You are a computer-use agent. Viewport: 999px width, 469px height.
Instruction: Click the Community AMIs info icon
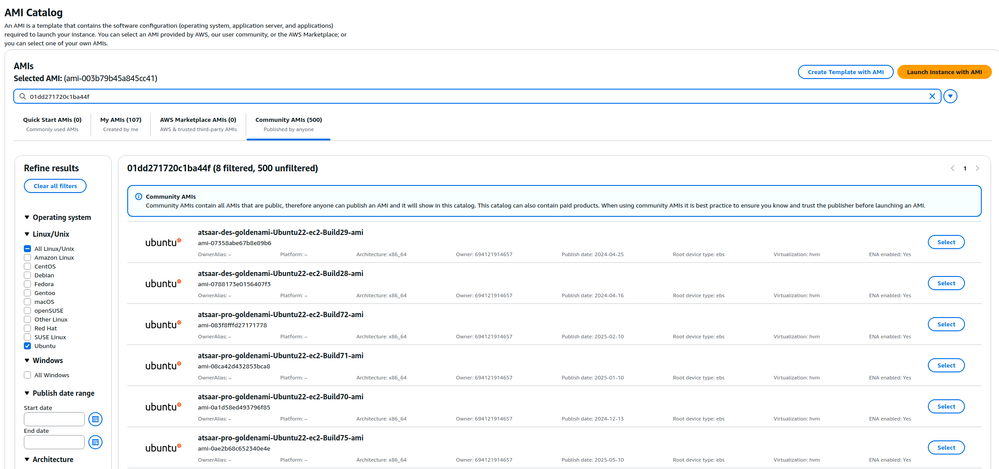pos(138,197)
